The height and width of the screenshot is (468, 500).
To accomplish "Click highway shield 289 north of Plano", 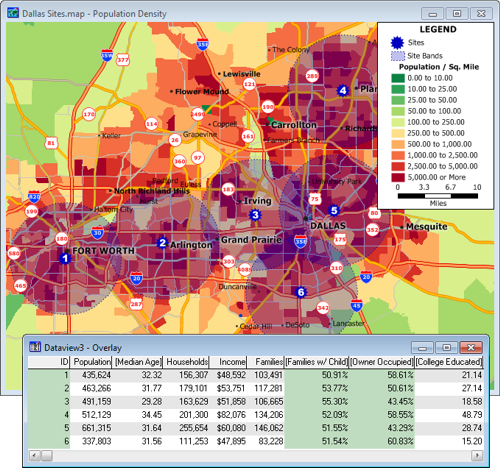I will click(312, 76).
